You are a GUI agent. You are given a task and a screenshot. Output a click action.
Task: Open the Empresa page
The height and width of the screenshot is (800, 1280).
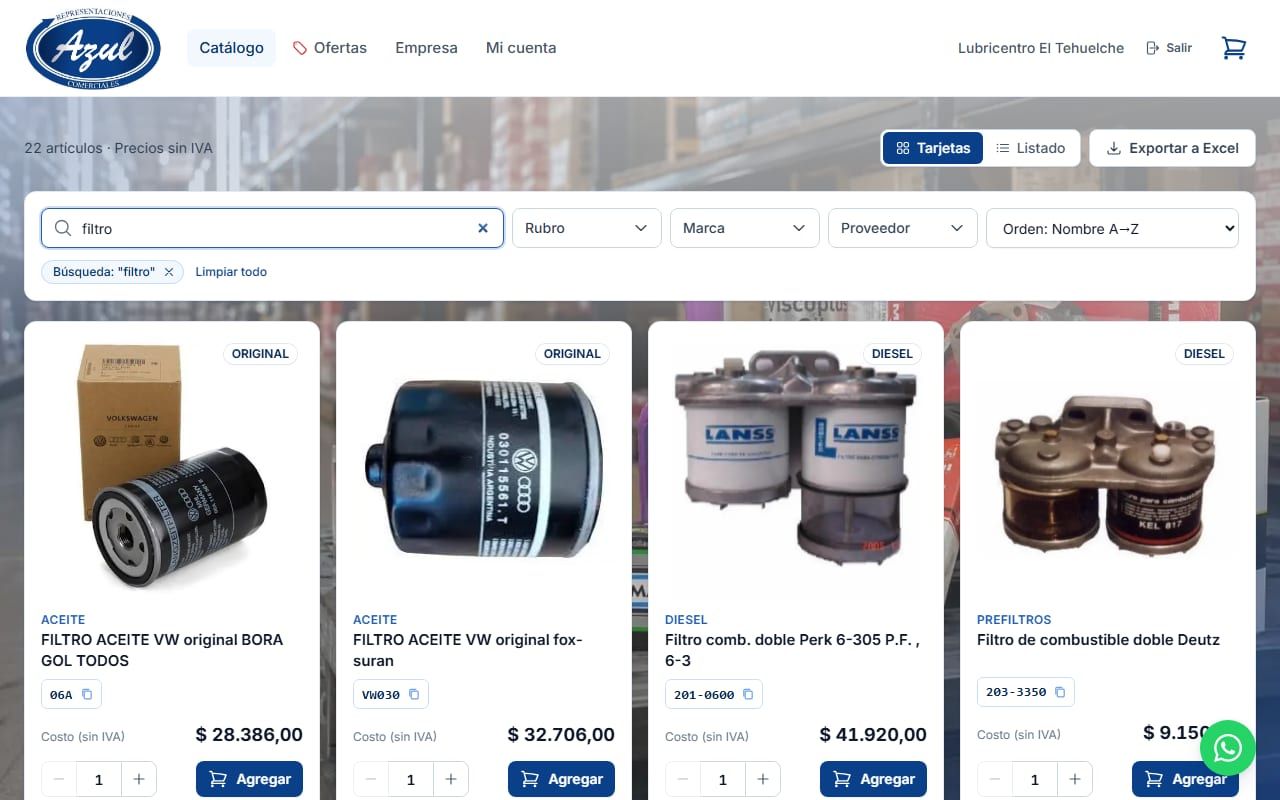(426, 48)
